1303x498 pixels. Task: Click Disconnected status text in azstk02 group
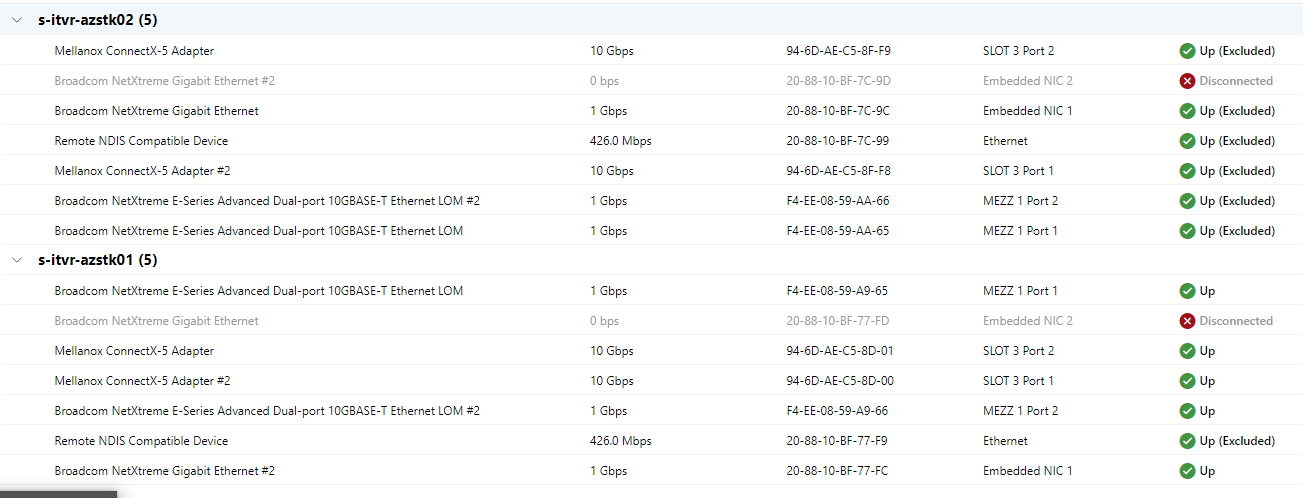[x=1236, y=81]
